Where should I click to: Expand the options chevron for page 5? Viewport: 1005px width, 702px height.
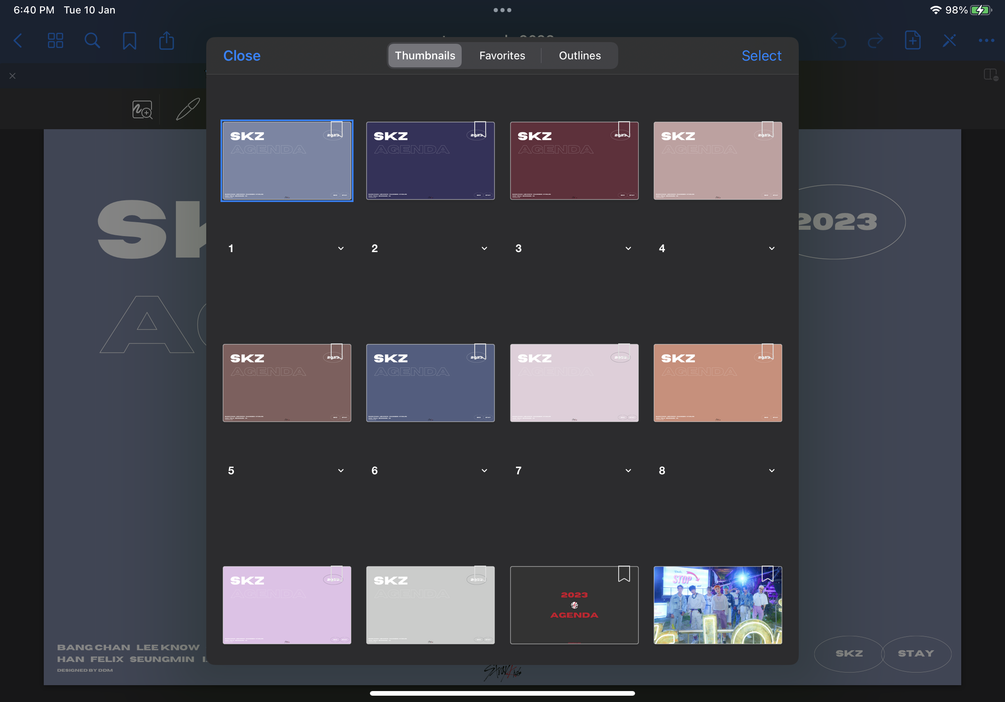point(341,471)
